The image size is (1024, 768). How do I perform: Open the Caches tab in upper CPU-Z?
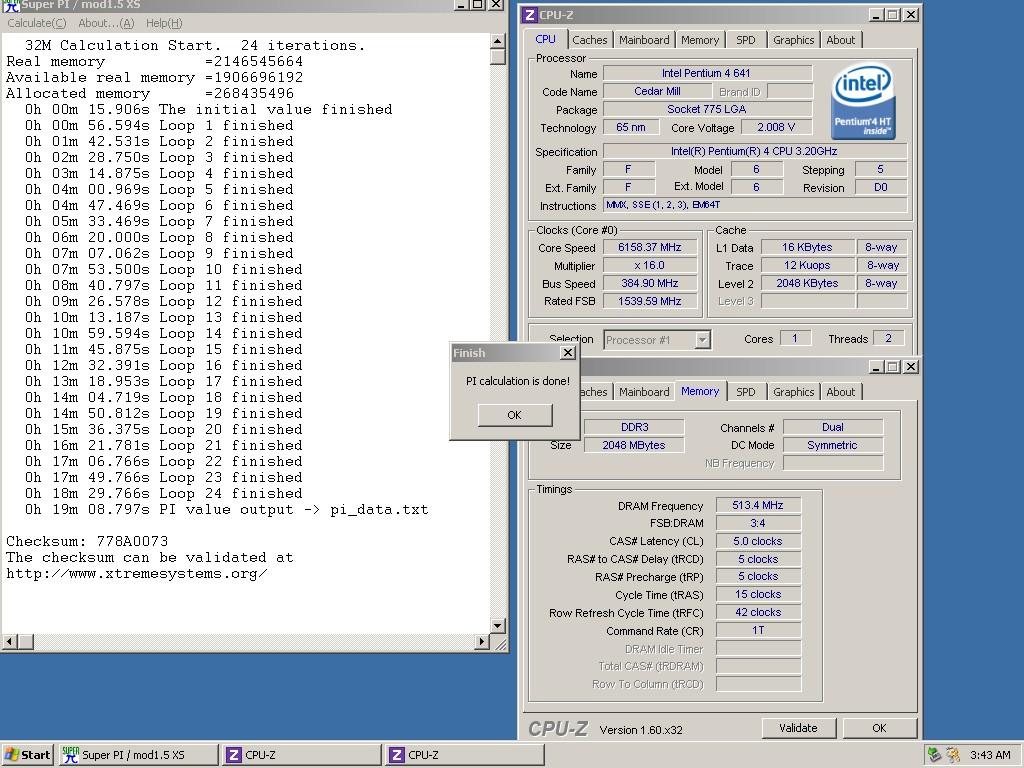[x=590, y=40]
